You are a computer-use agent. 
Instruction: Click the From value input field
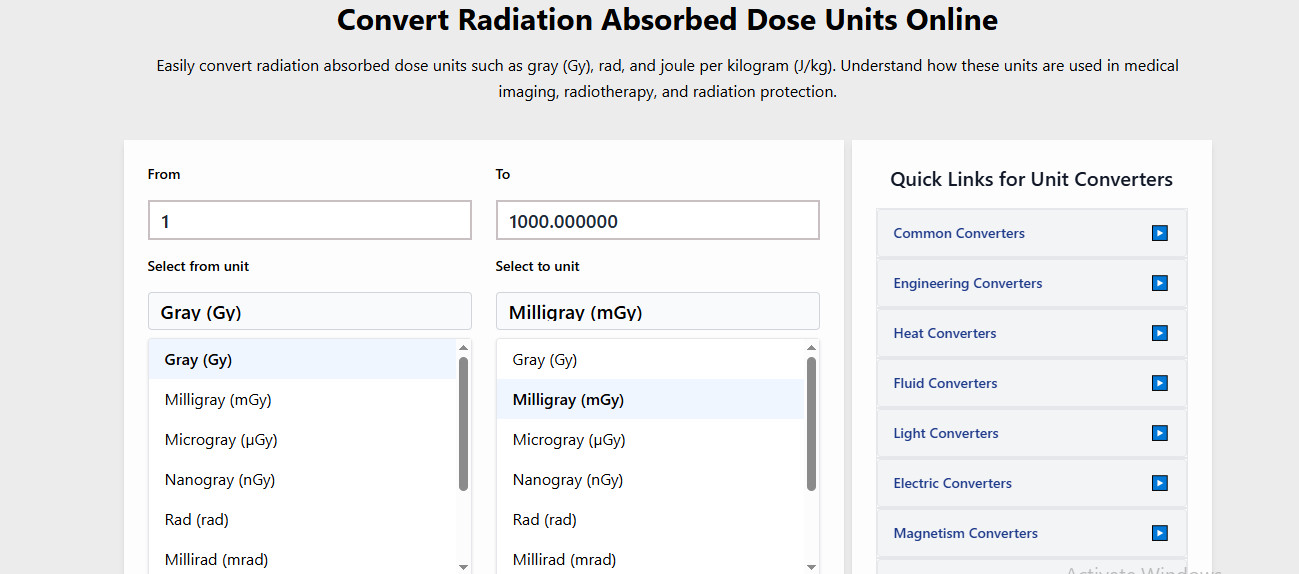[x=309, y=221]
